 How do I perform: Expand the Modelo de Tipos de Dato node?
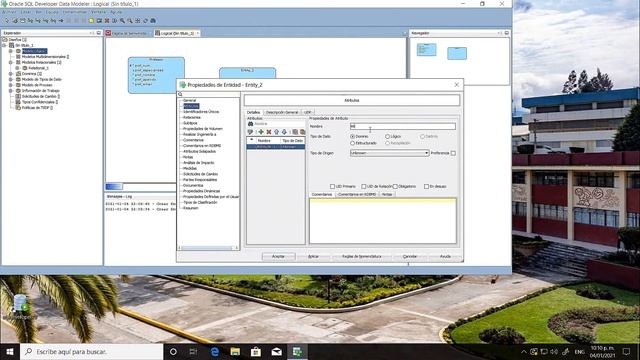[11, 80]
